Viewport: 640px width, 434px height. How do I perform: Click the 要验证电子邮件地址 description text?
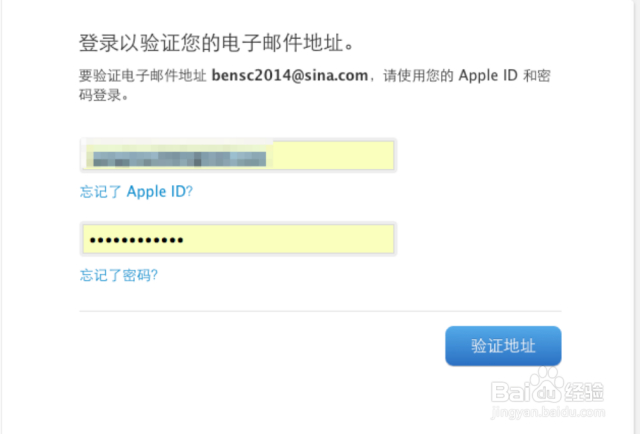pyautogui.click(x=143, y=76)
